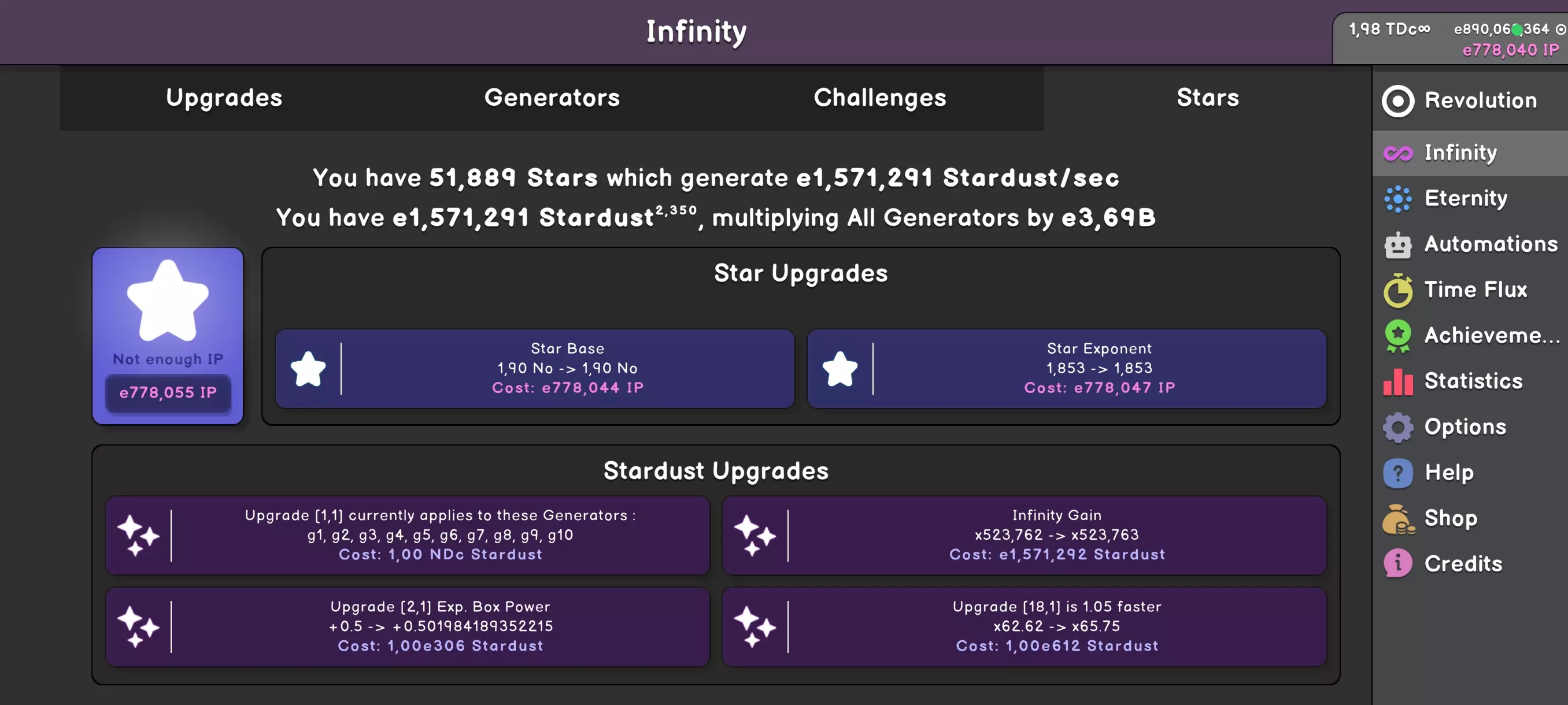Screen dimensions: 1568x705
Task: Open Achievements via the green ribbon icon
Action: (x=1397, y=336)
